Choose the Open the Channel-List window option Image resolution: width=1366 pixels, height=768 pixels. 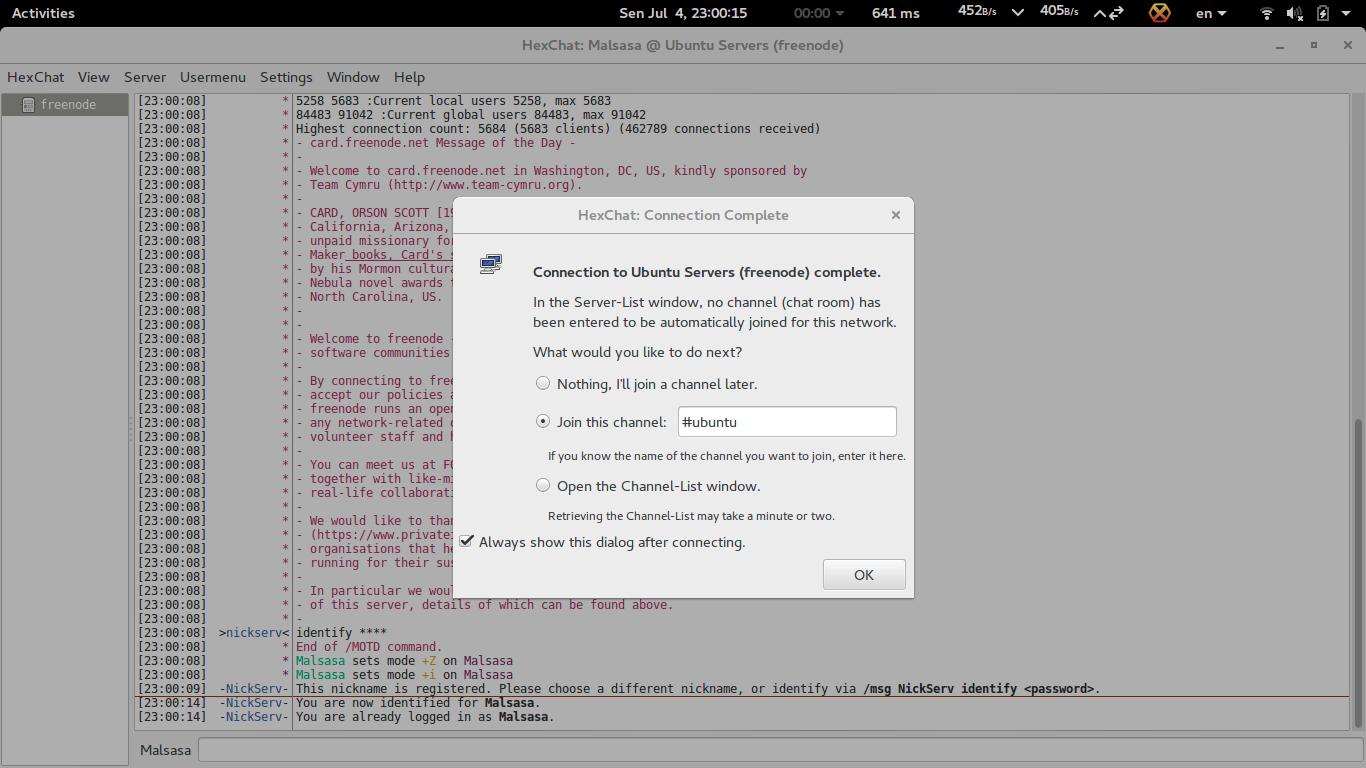(543, 485)
